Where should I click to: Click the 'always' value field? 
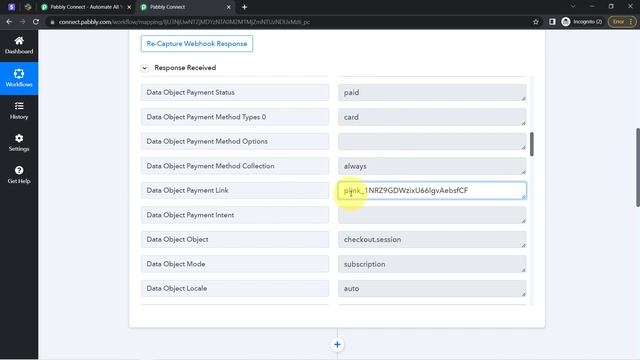coord(432,166)
